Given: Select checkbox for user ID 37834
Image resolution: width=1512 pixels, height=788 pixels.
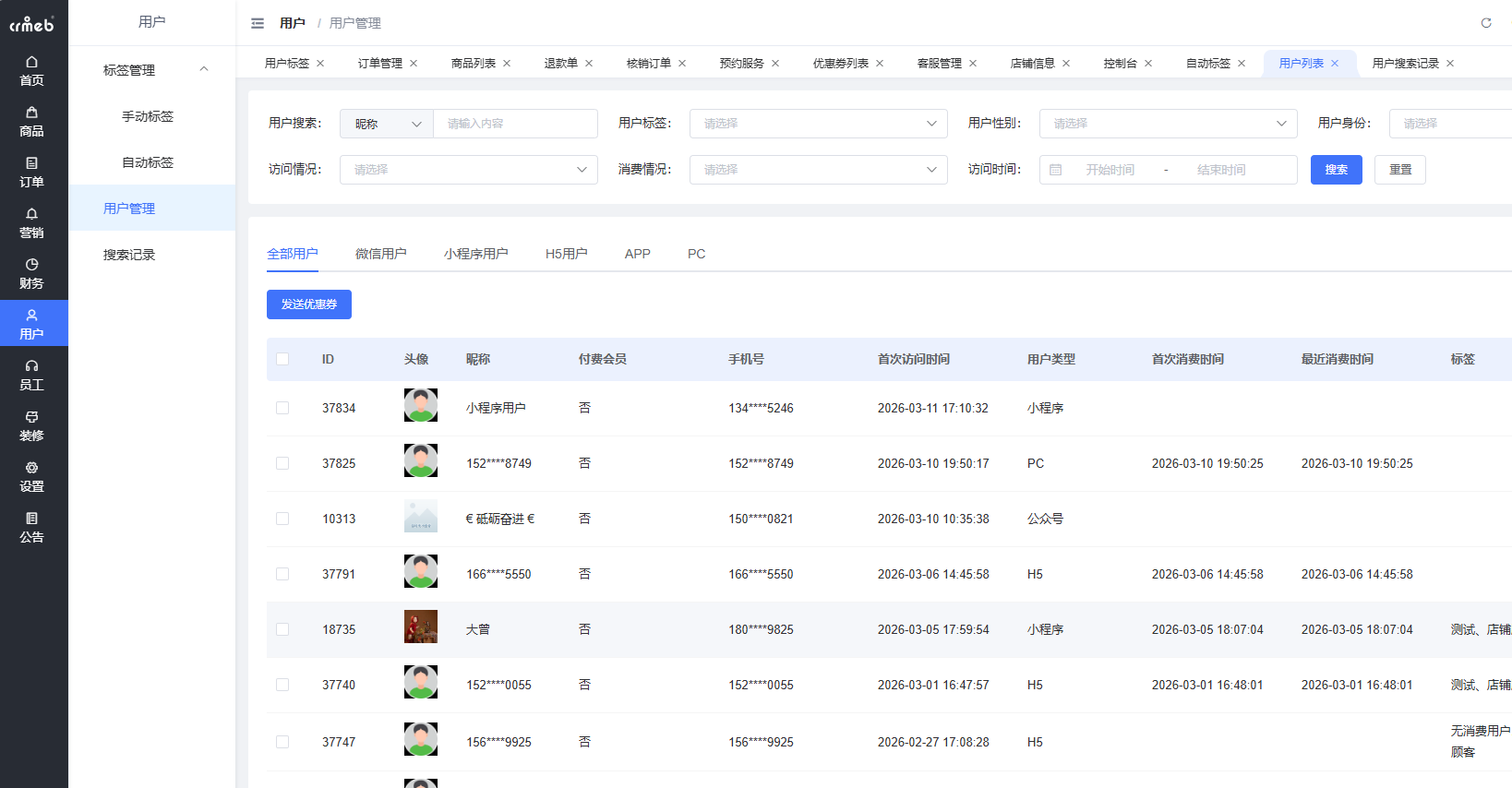Looking at the screenshot, I should [282, 408].
